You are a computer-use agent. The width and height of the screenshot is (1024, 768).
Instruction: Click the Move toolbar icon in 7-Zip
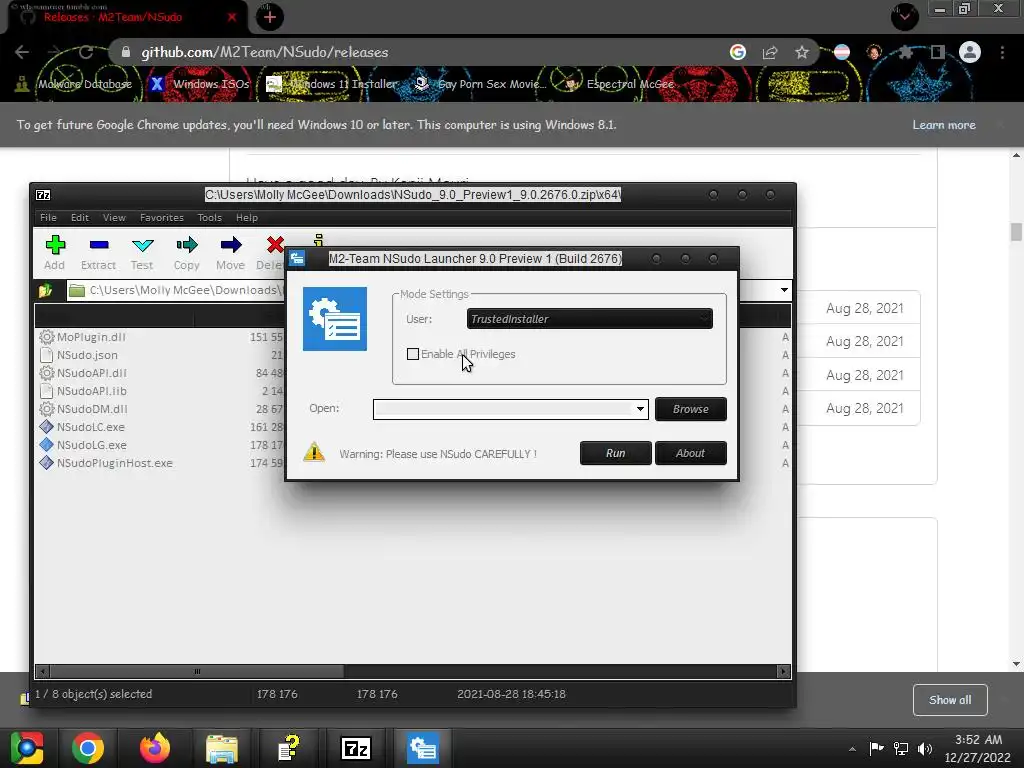[231, 253]
